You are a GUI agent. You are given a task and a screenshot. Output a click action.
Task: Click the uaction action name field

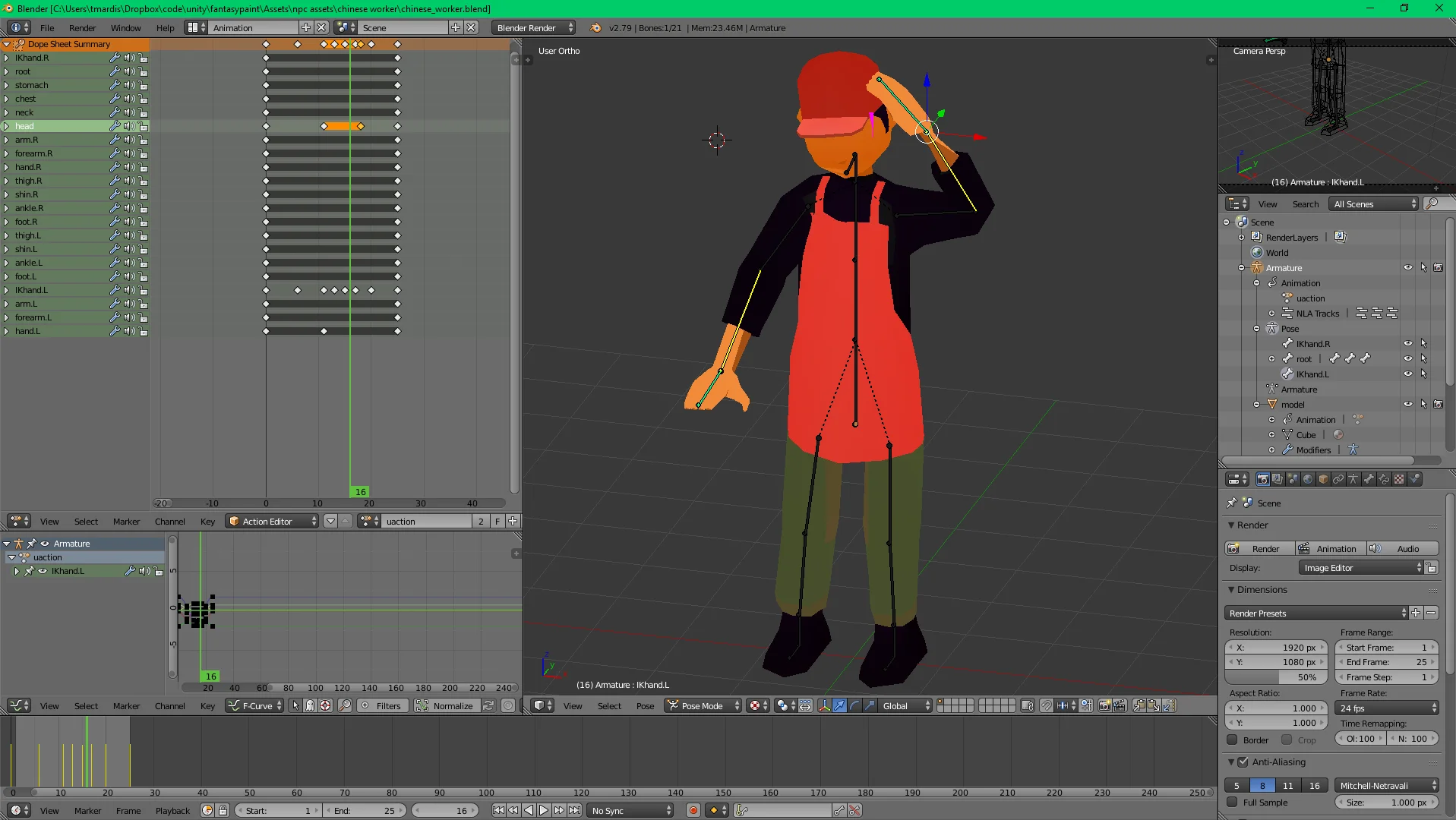click(x=426, y=521)
